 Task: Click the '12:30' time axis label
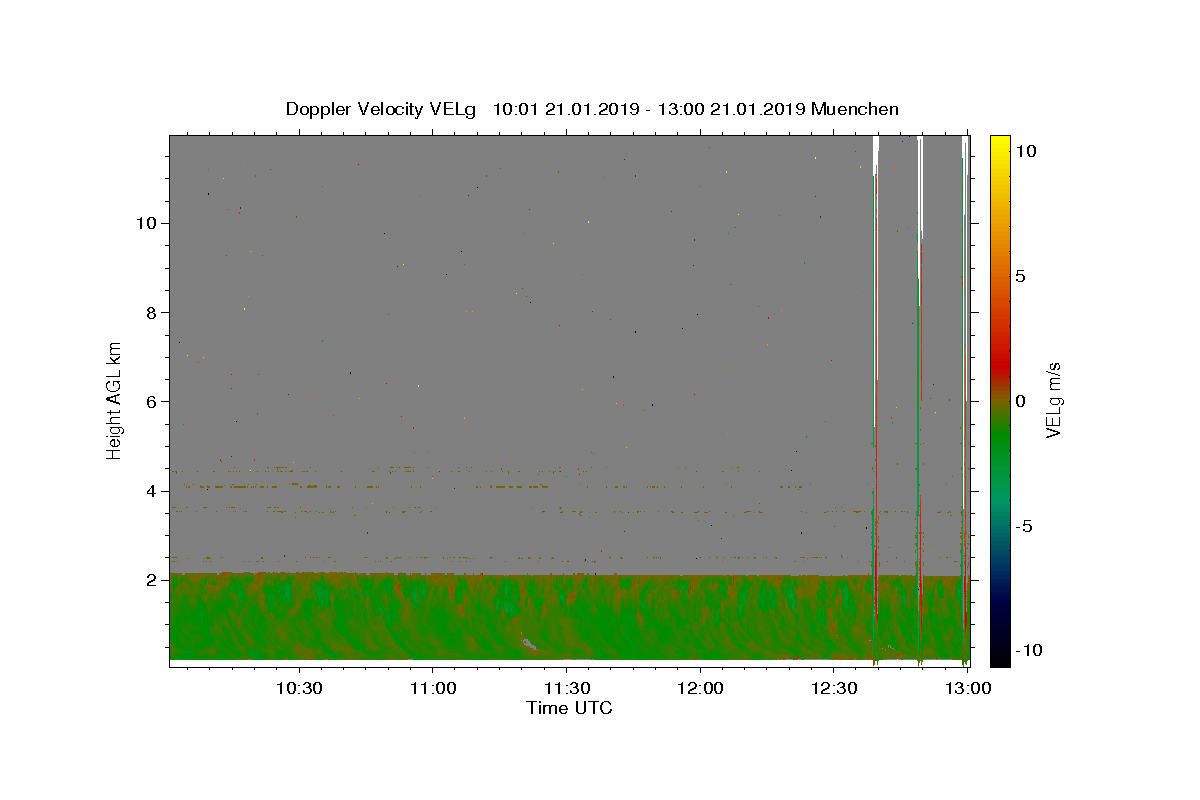tap(833, 689)
